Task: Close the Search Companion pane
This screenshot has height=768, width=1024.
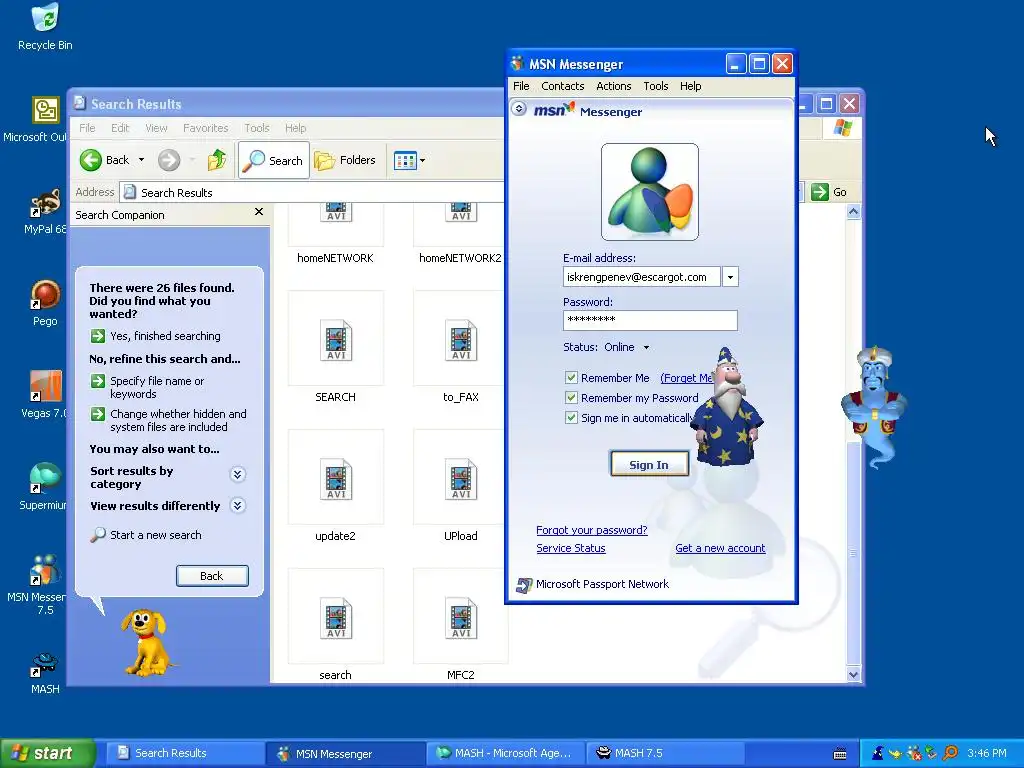Action: [x=259, y=212]
